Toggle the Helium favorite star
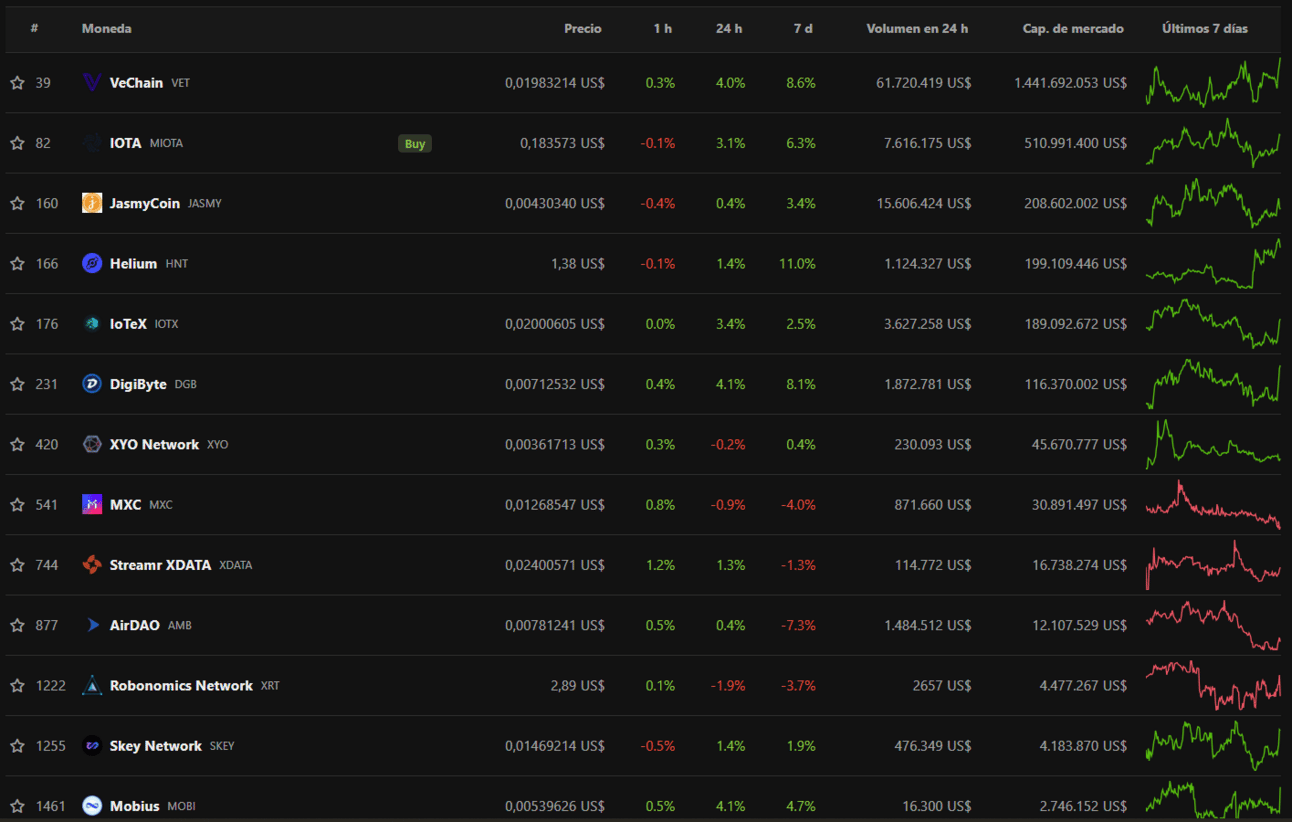The height and width of the screenshot is (822, 1292). pos(17,264)
